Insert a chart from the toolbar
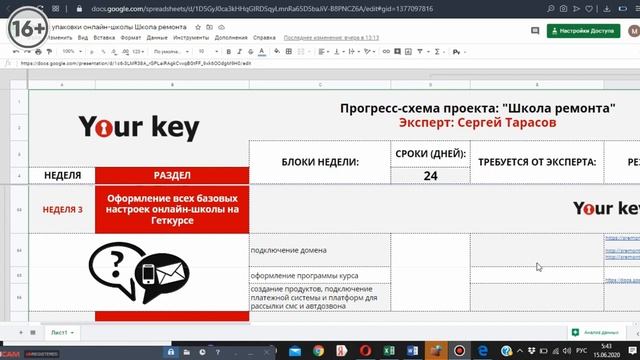The image size is (640, 360). click(408, 51)
